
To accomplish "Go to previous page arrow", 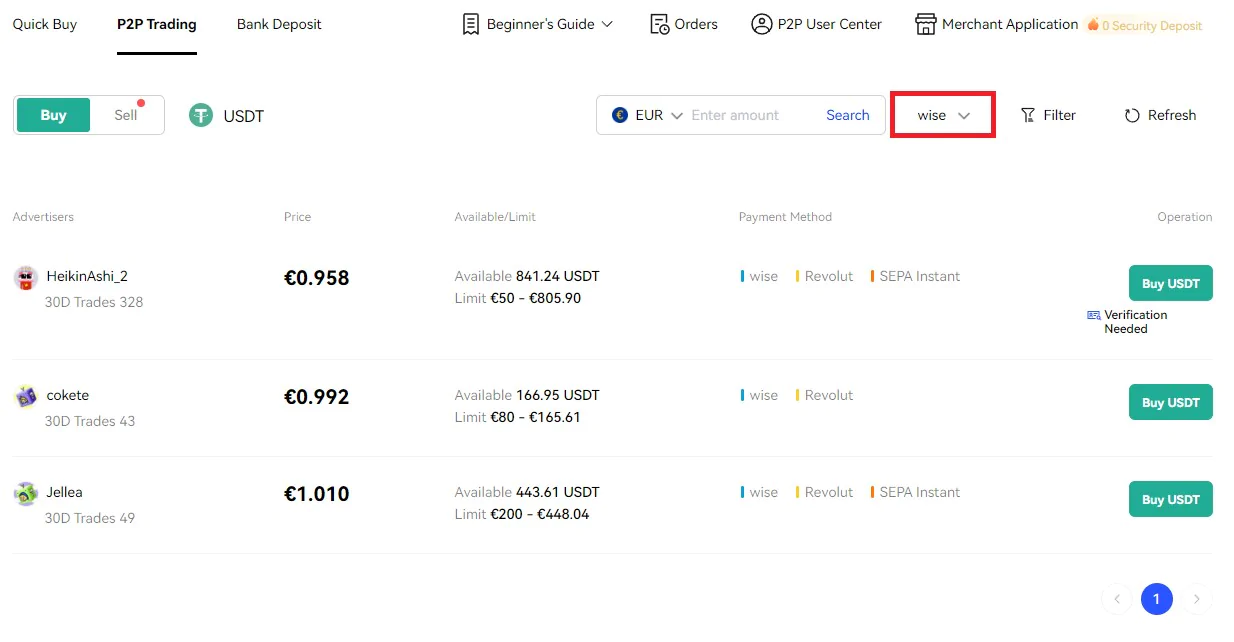I will click(1117, 599).
